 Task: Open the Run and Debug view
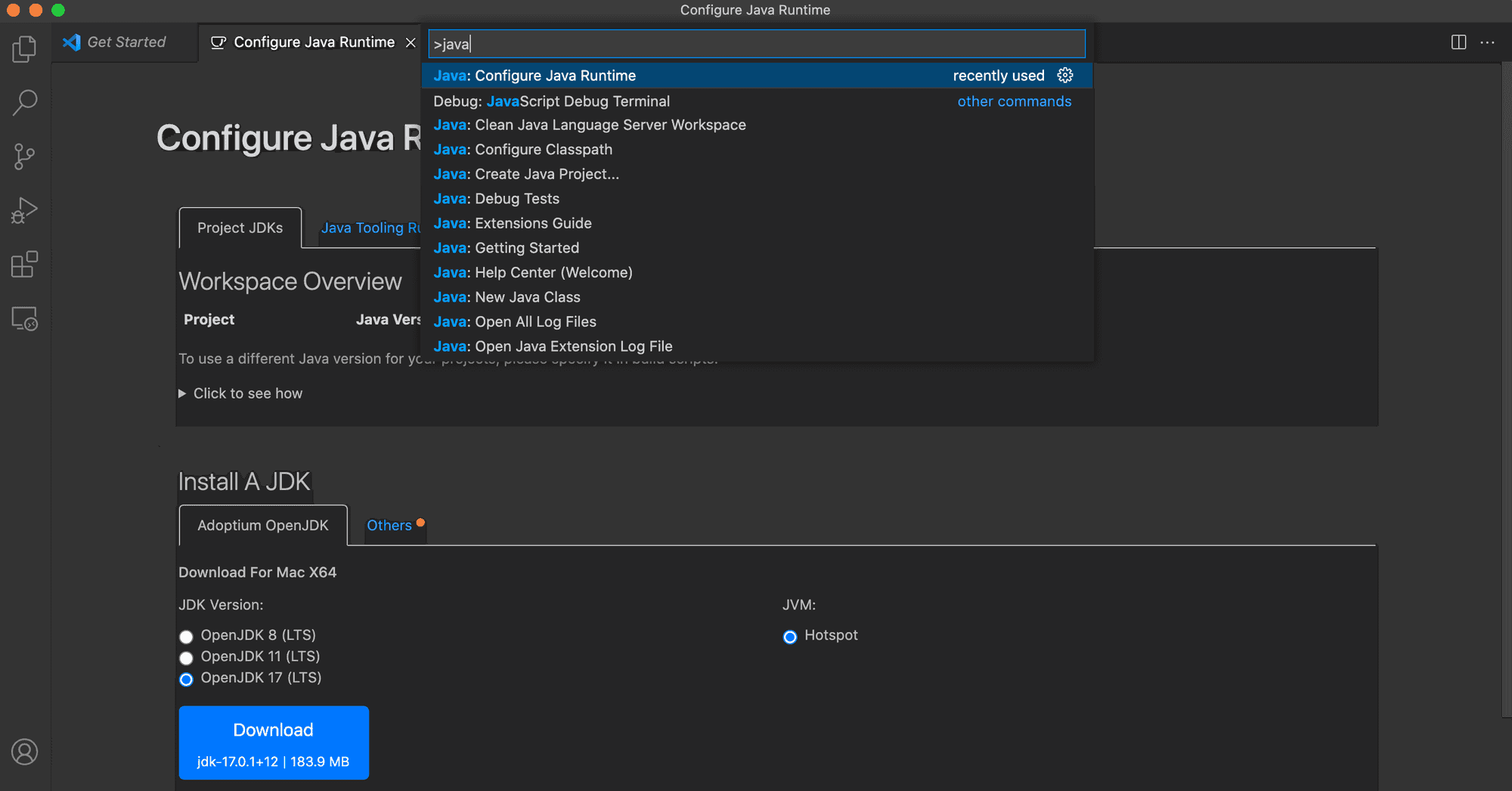25,210
